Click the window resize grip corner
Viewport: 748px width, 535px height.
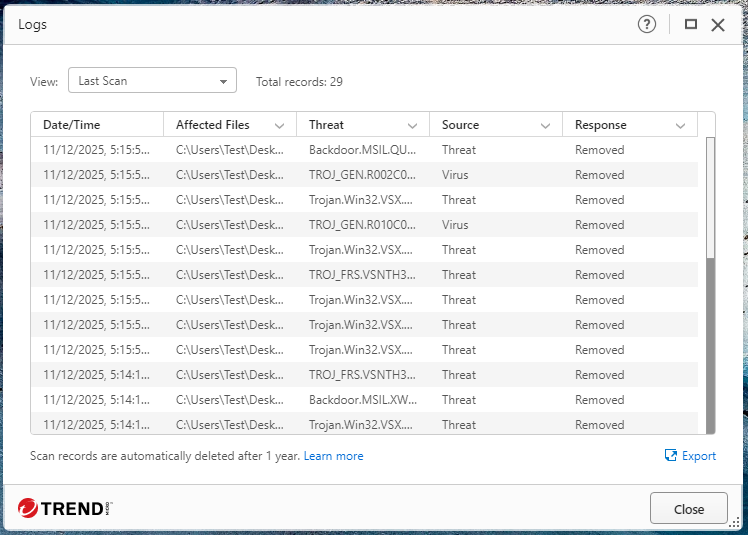pos(735,523)
